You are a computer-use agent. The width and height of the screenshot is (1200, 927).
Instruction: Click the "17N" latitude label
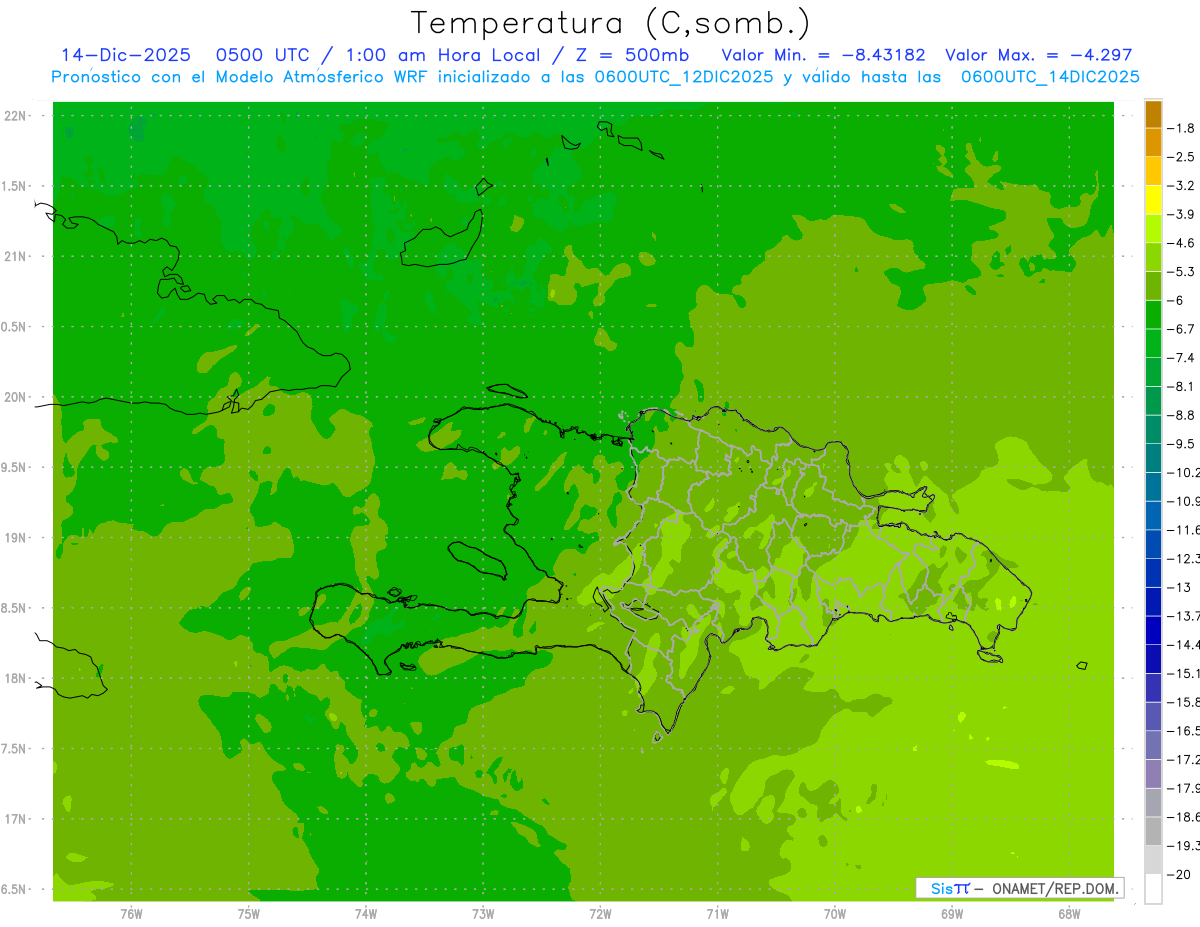[15, 819]
